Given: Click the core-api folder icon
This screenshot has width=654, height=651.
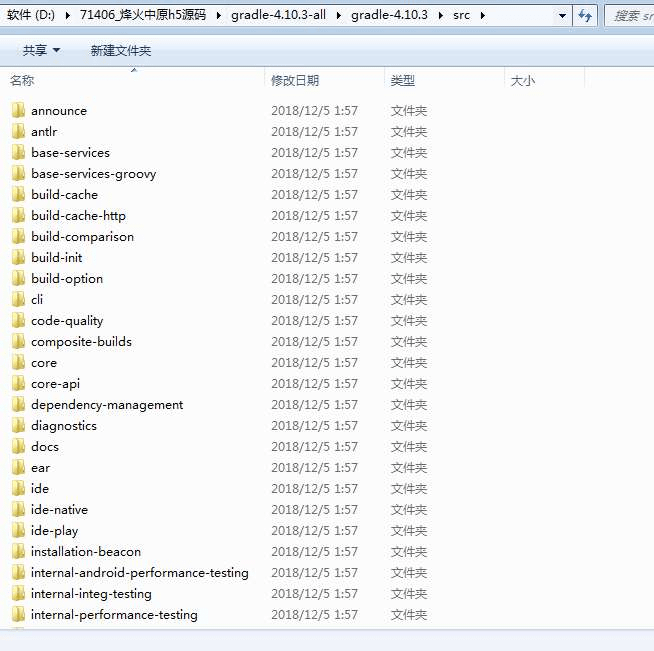Looking at the screenshot, I should [18, 383].
